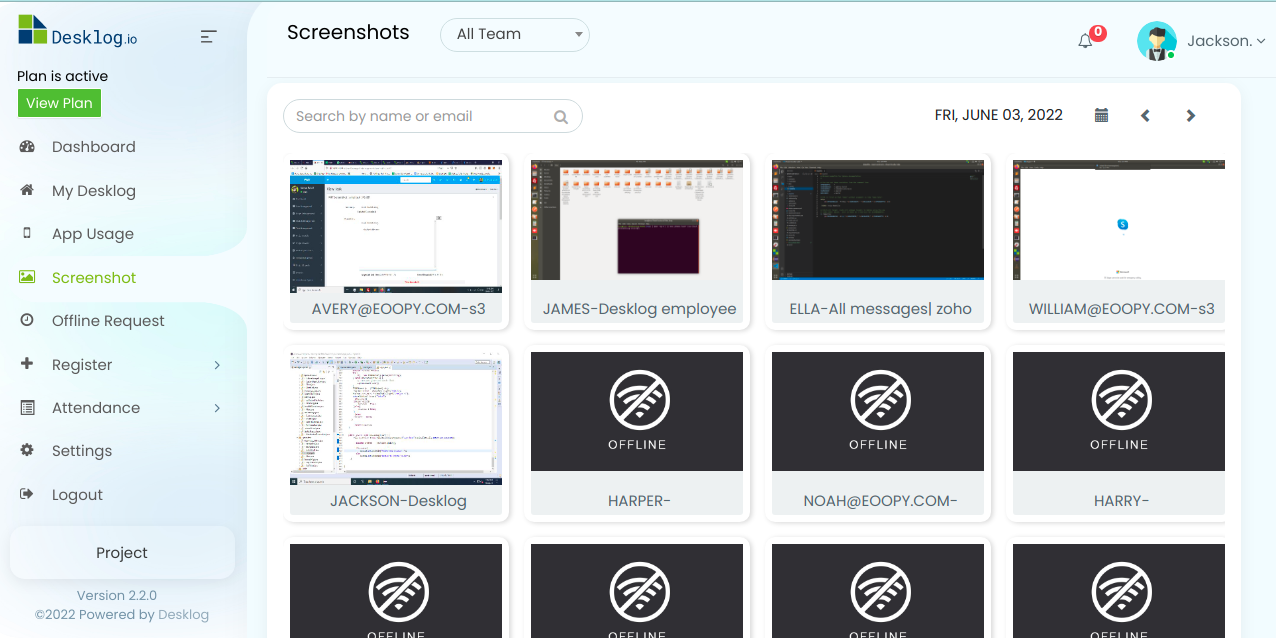Click the ELLA-All messages| zoho caption
Image resolution: width=1276 pixels, height=638 pixels.
click(x=881, y=309)
